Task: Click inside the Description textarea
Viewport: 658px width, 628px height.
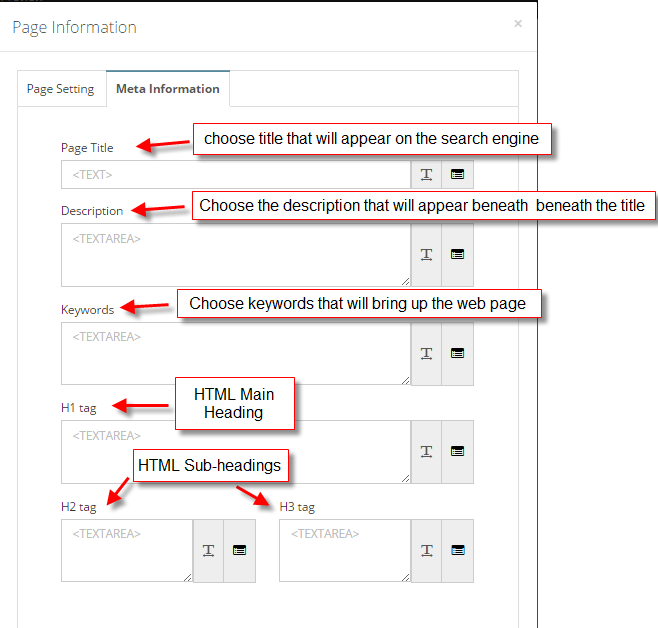Action: click(x=236, y=255)
